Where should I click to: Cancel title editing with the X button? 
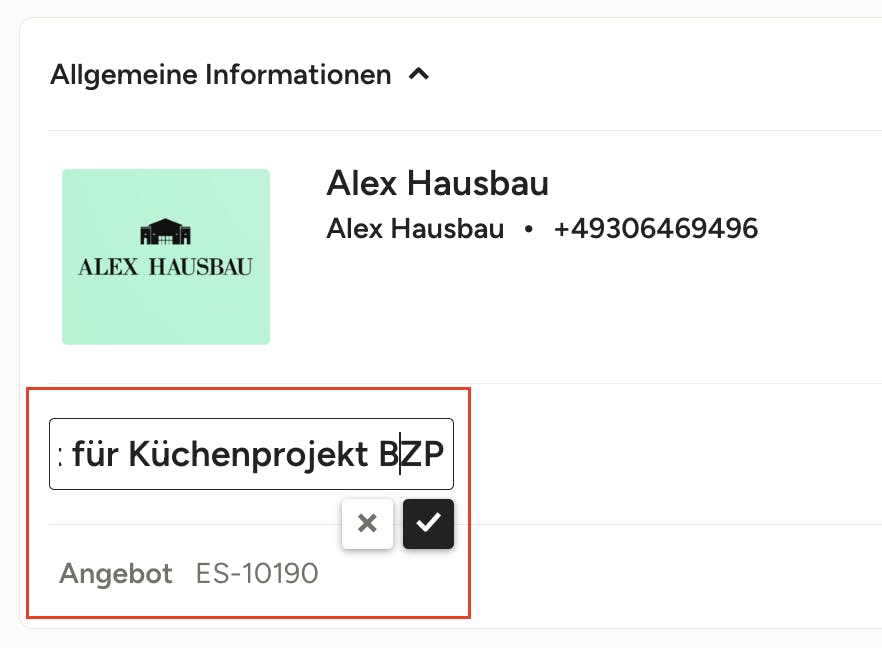367,523
